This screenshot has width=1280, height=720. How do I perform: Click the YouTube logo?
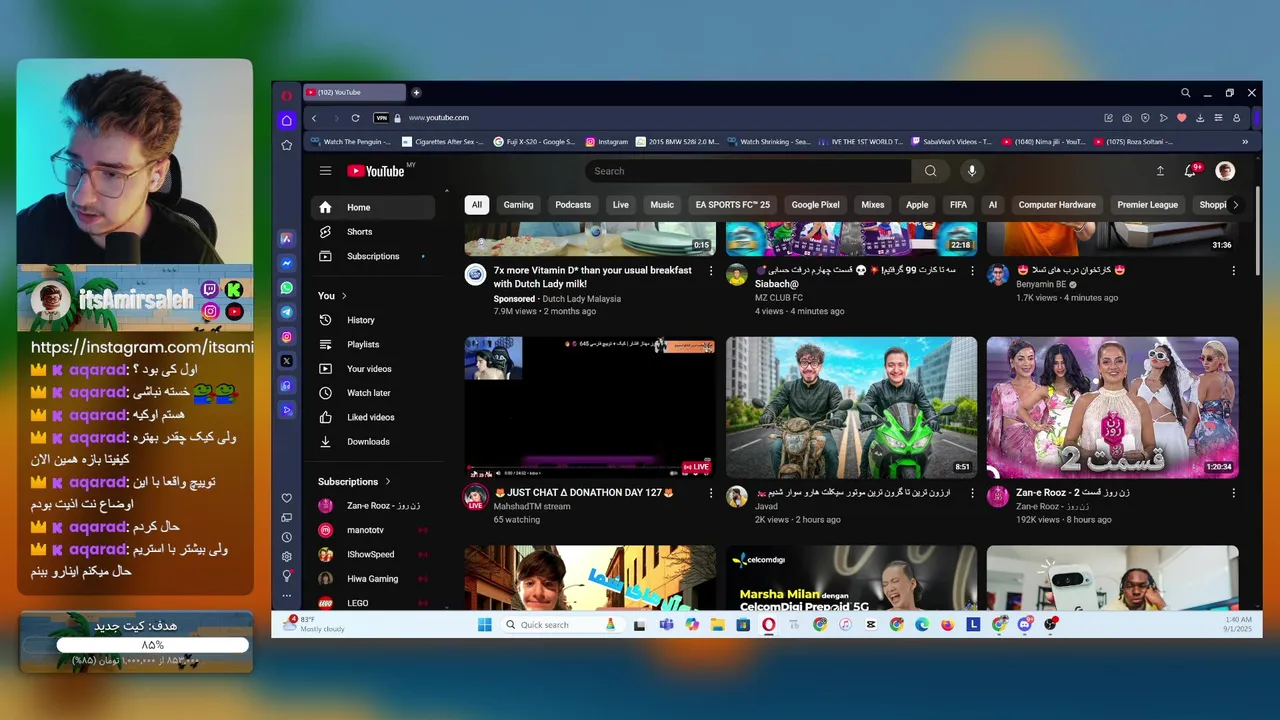click(x=376, y=171)
